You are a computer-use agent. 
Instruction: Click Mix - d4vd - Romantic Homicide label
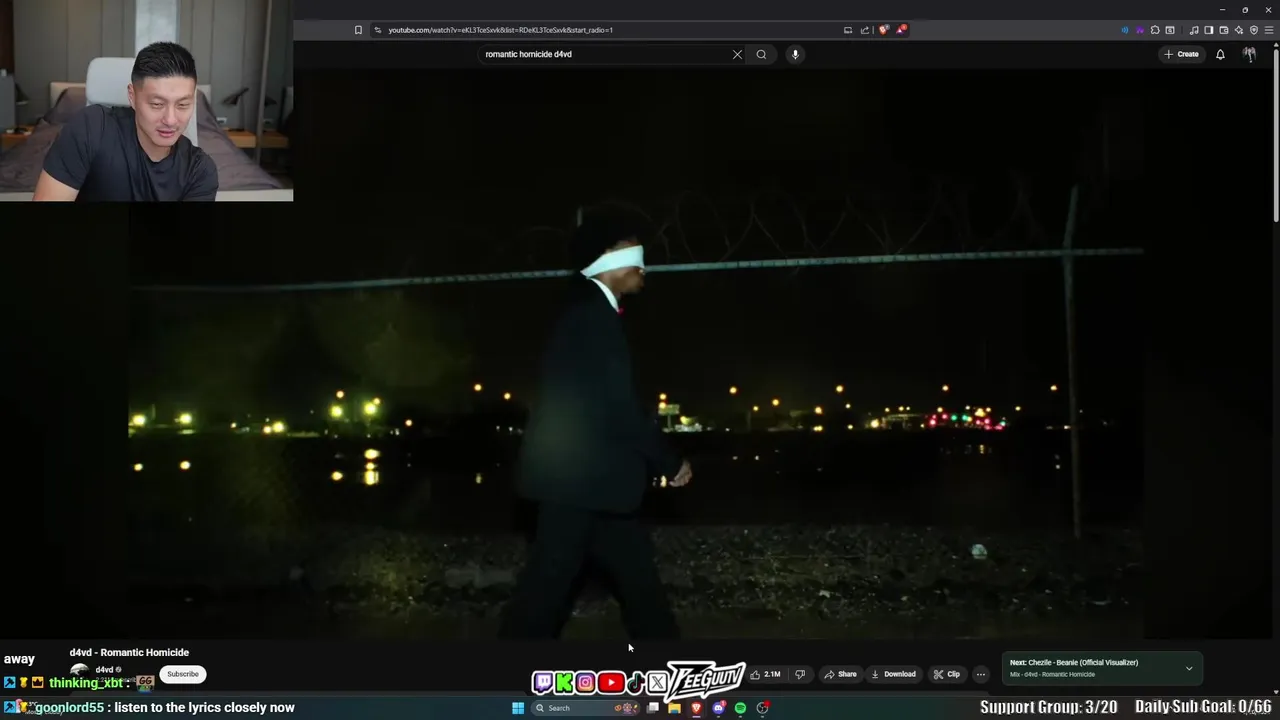tap(1052, 674)
